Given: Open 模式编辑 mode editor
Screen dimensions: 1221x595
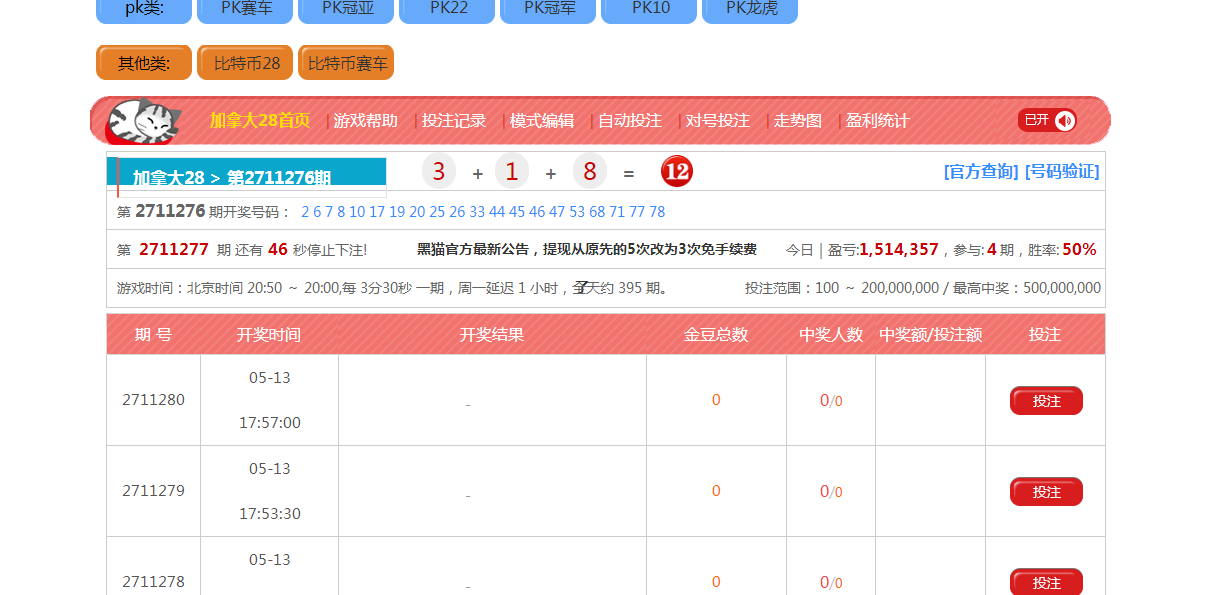Looking at the screenshot, I should click(x=541, y=121).
